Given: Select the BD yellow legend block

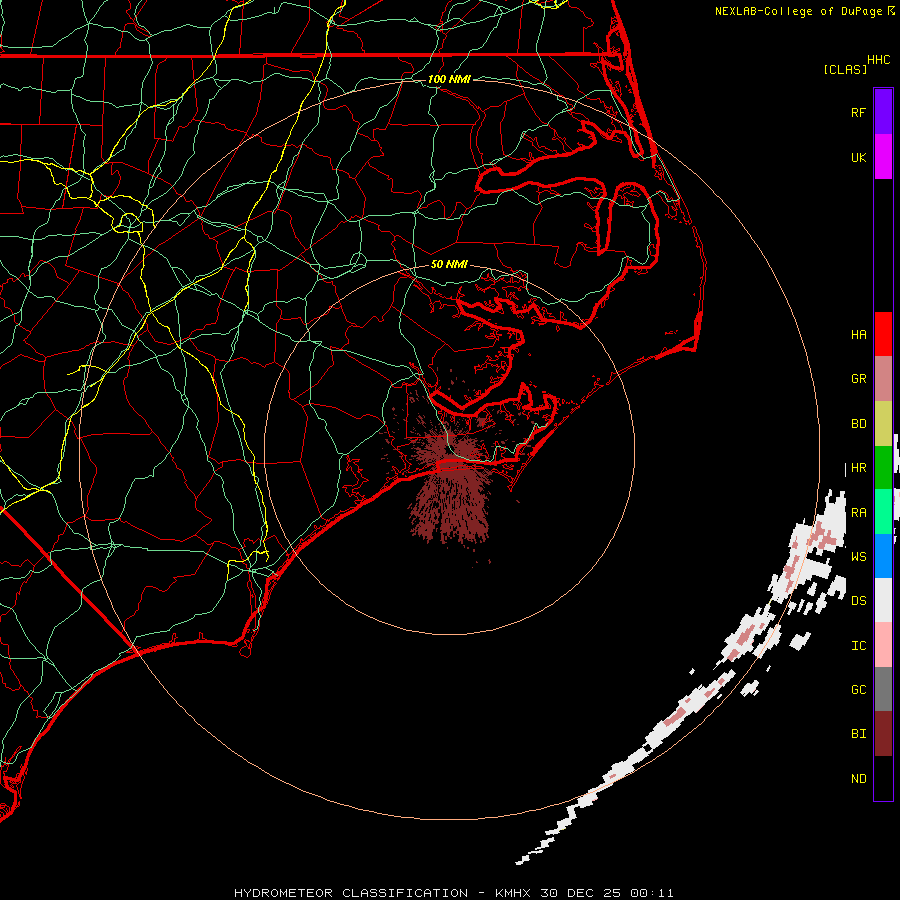Looking at the screenshot, I should [883, 424].
